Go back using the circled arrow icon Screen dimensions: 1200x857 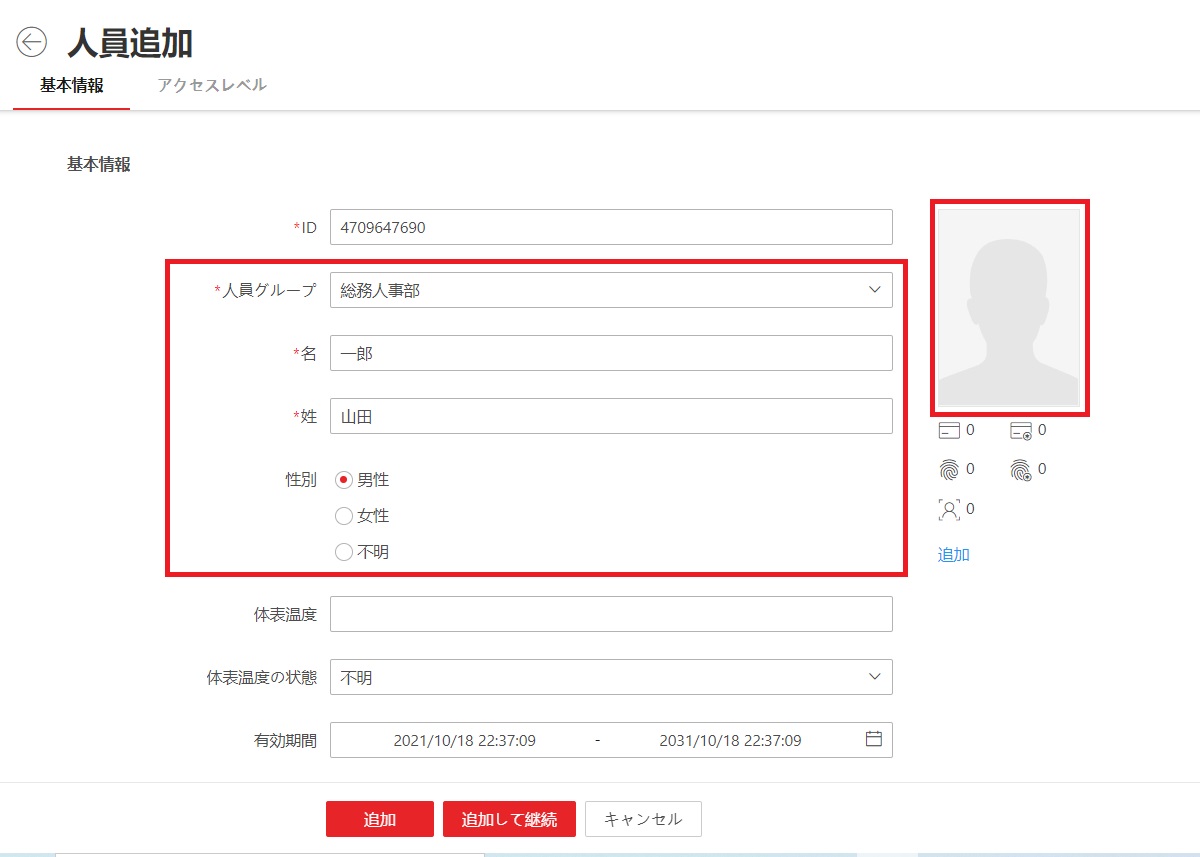[32, 42]
